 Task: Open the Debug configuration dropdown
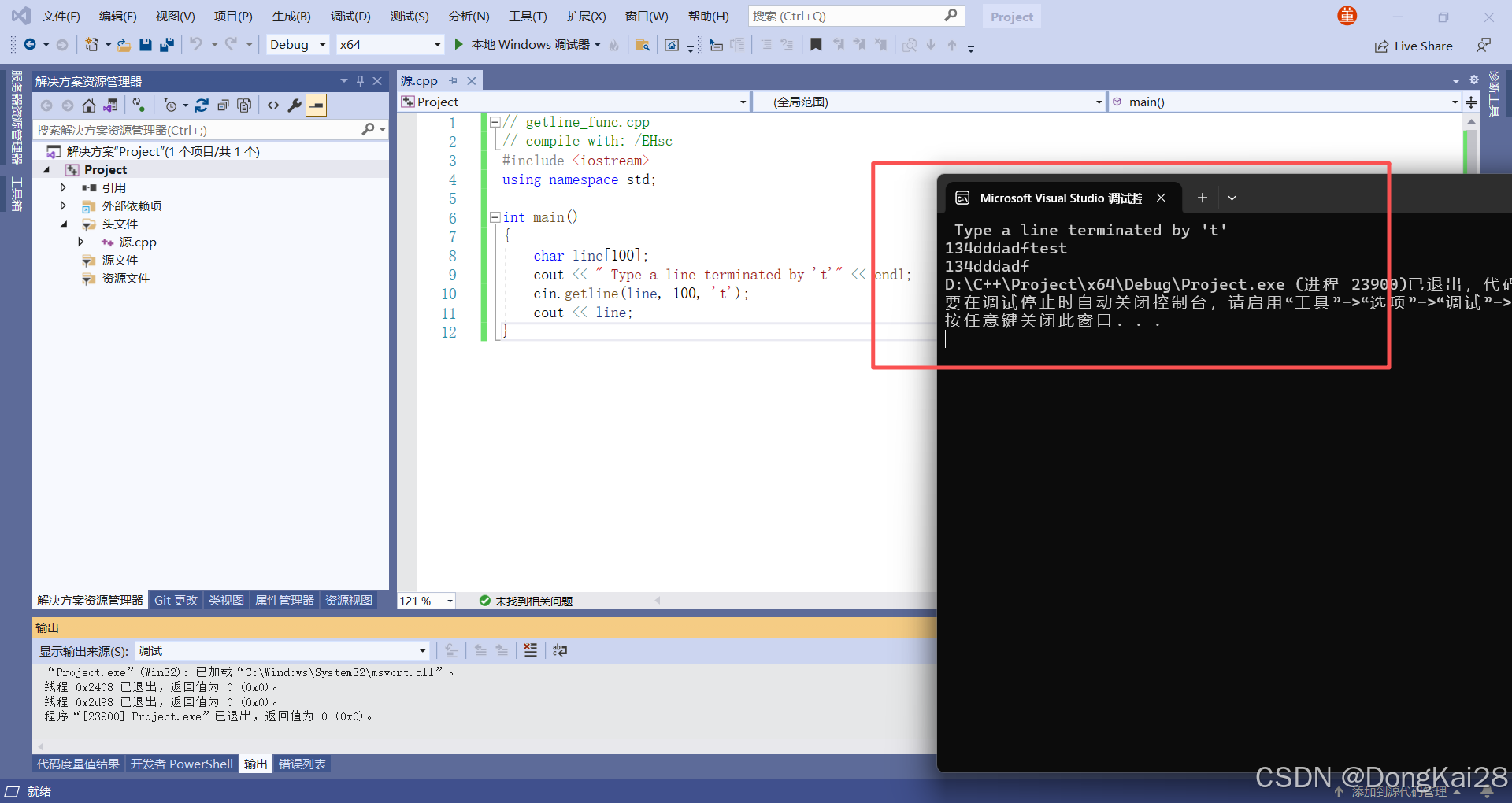coord(297,45)
